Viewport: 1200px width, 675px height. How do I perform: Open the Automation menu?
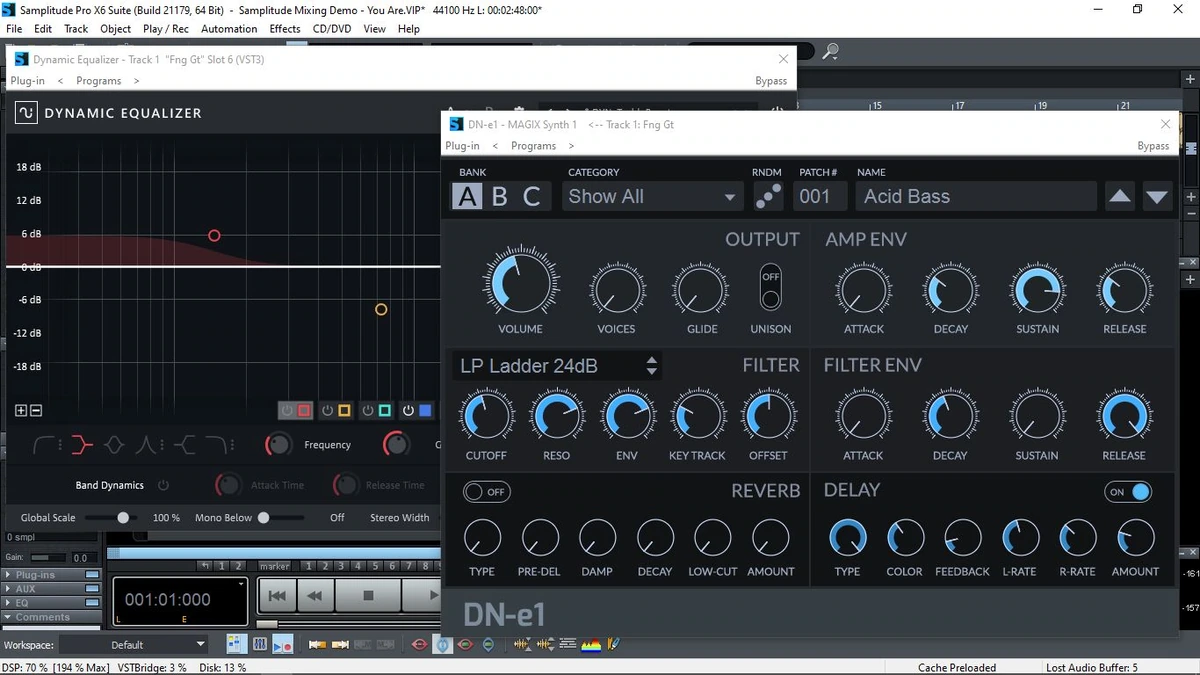coord(229,29)
